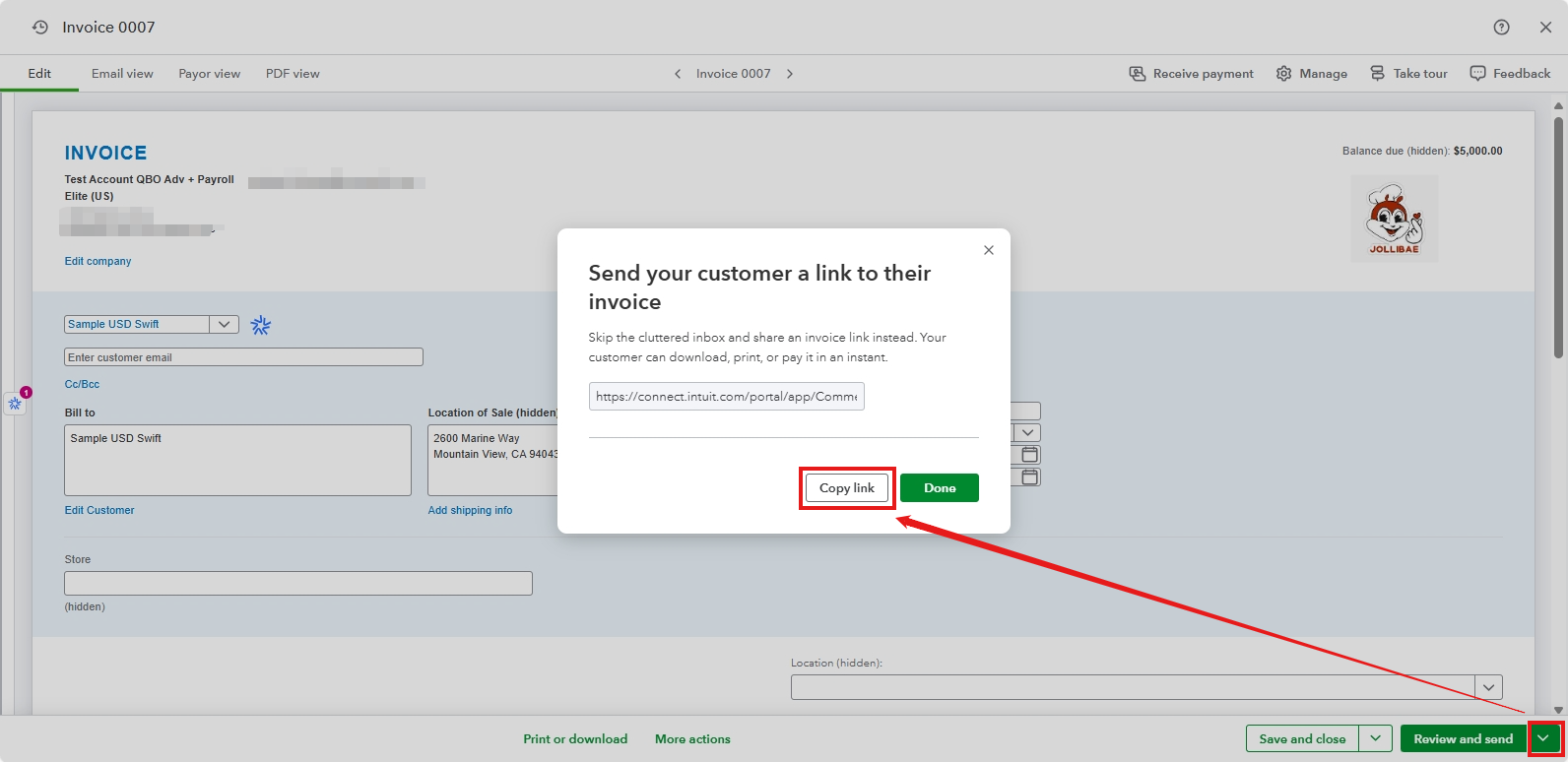Go to the next invoice arrow
The width and height of the screenshot is (1568, 762).
click(x=790, y=74)
